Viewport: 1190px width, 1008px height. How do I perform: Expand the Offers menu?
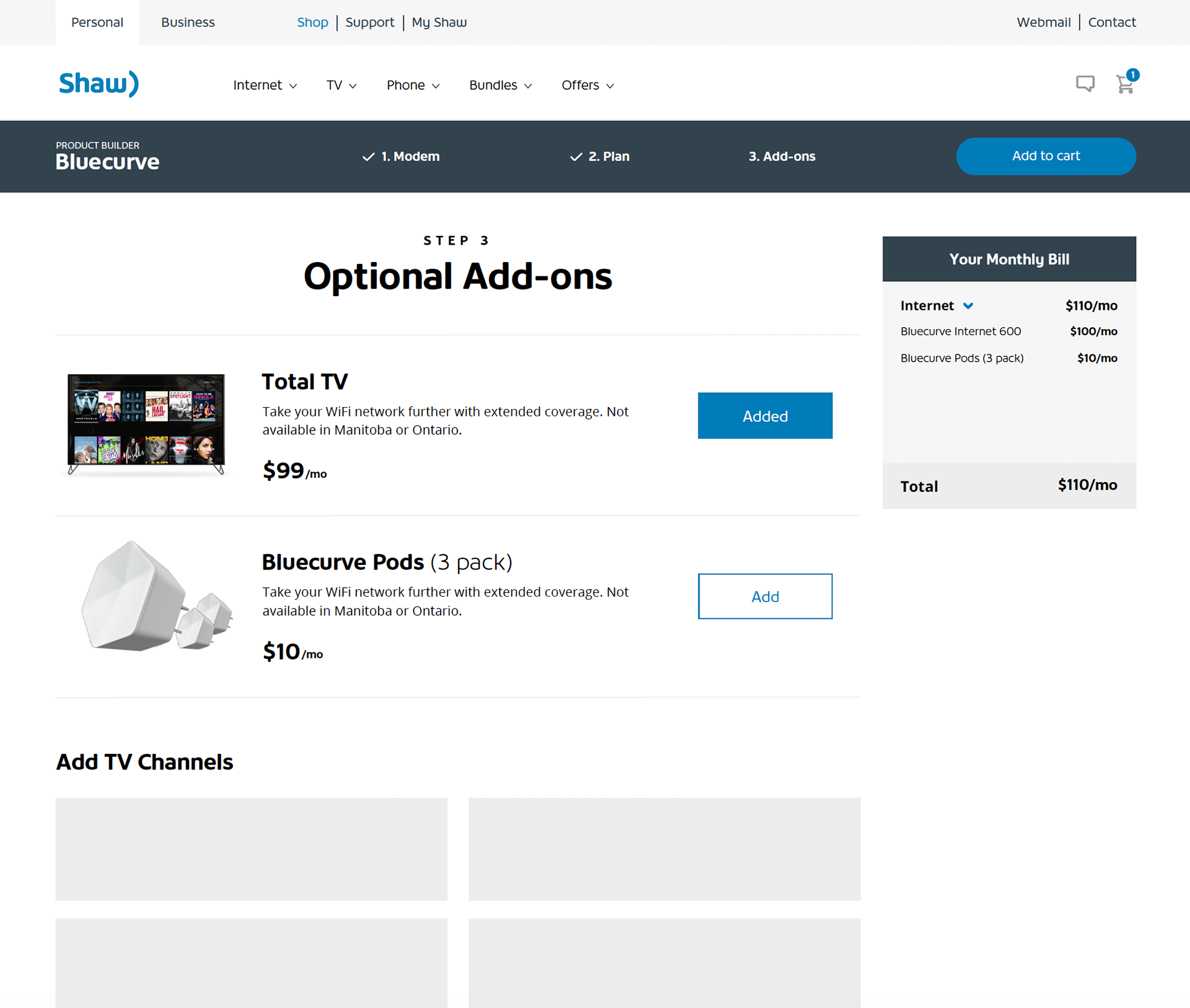pos(588,85)
